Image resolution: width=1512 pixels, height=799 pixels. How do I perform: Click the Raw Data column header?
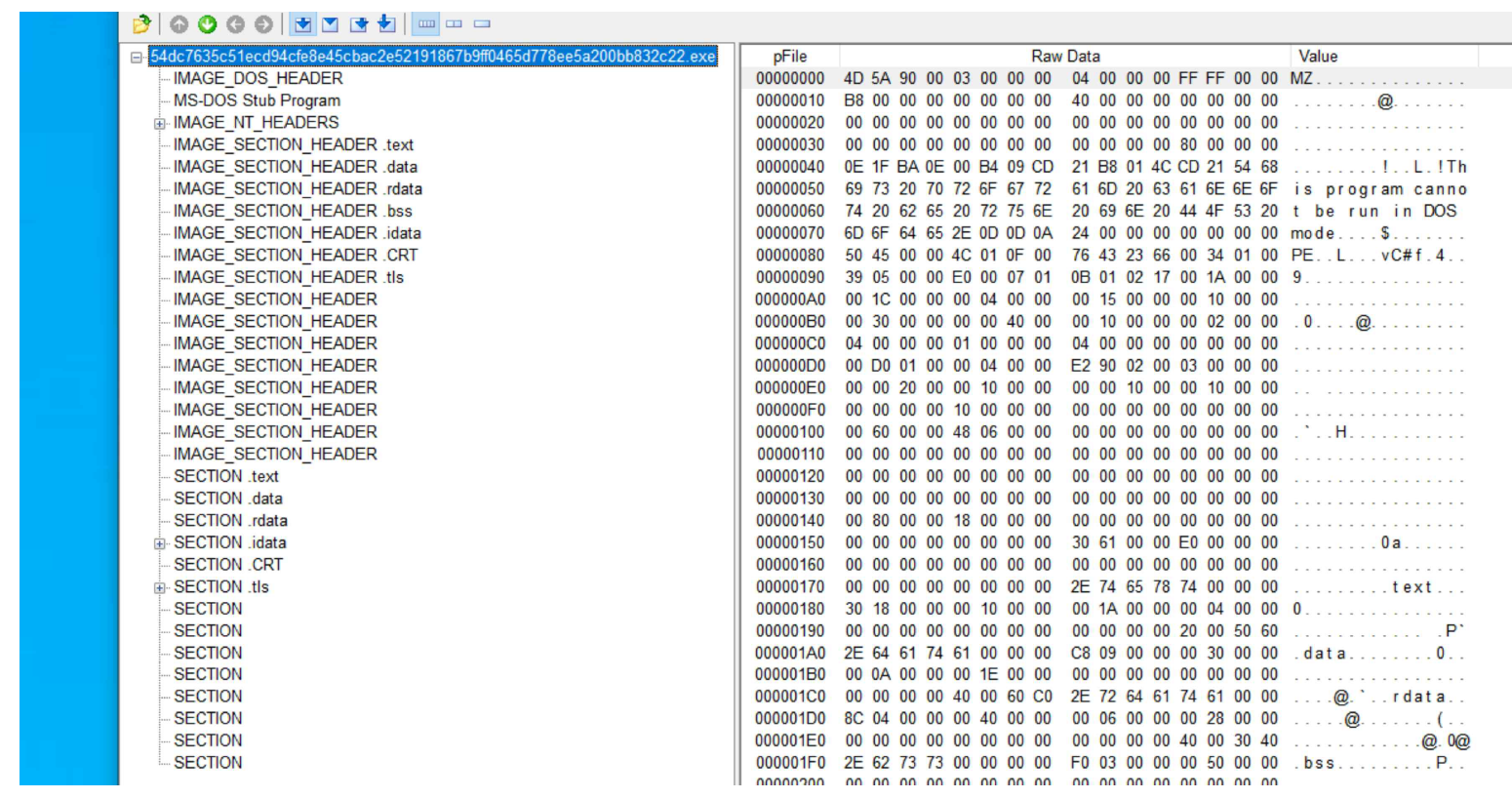pos(1064,57)
